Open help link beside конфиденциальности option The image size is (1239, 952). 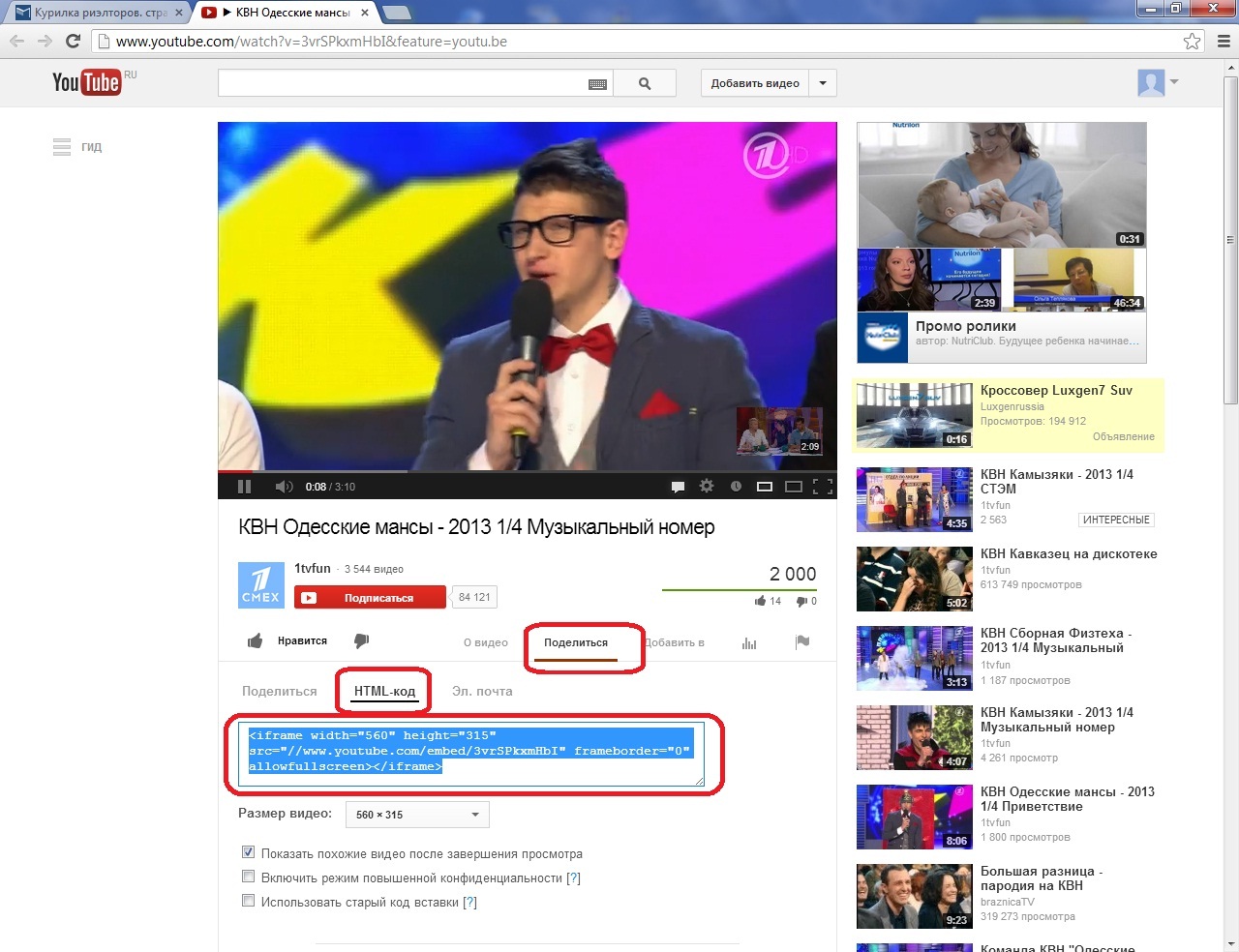pos(573,878)
